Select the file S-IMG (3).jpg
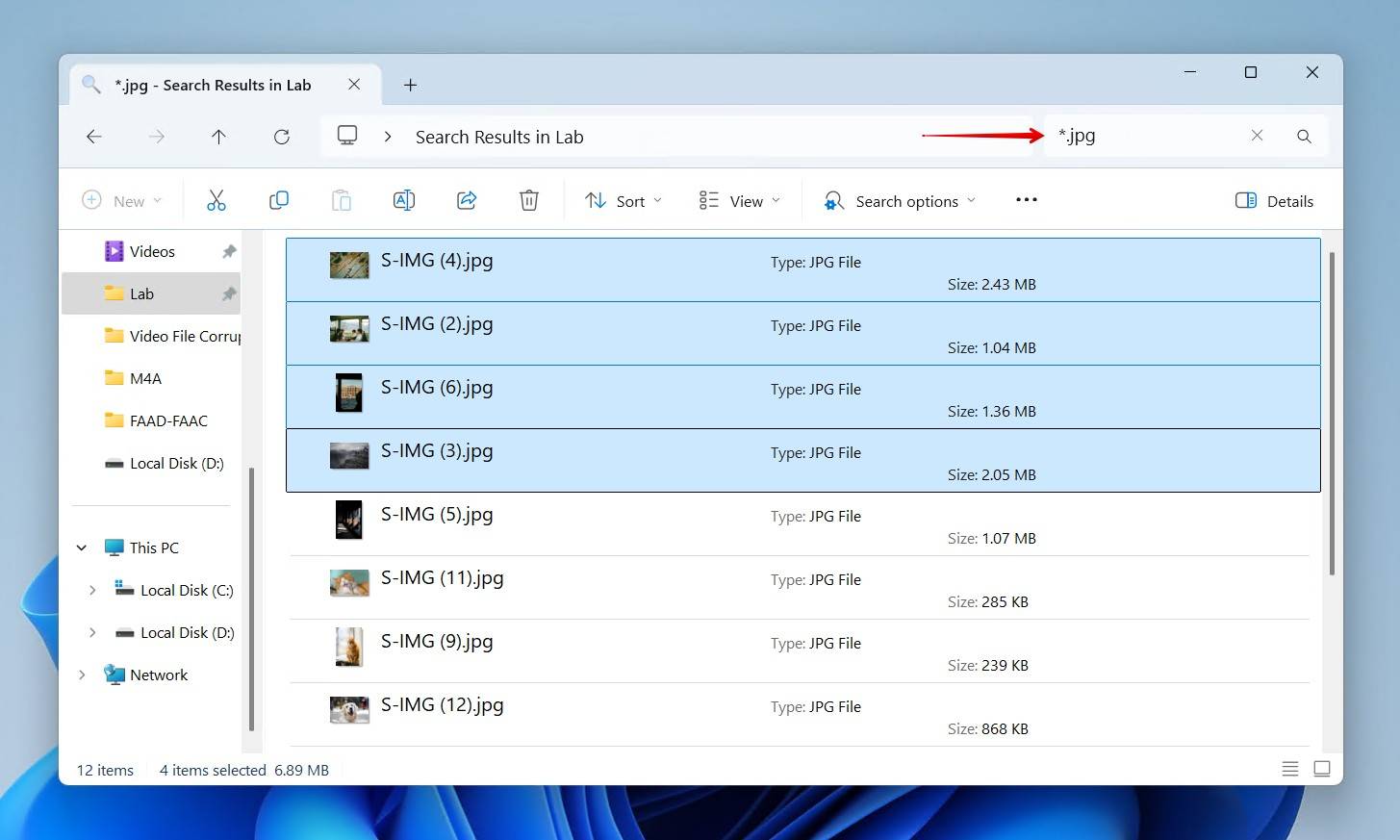 (x=802, y=461)
